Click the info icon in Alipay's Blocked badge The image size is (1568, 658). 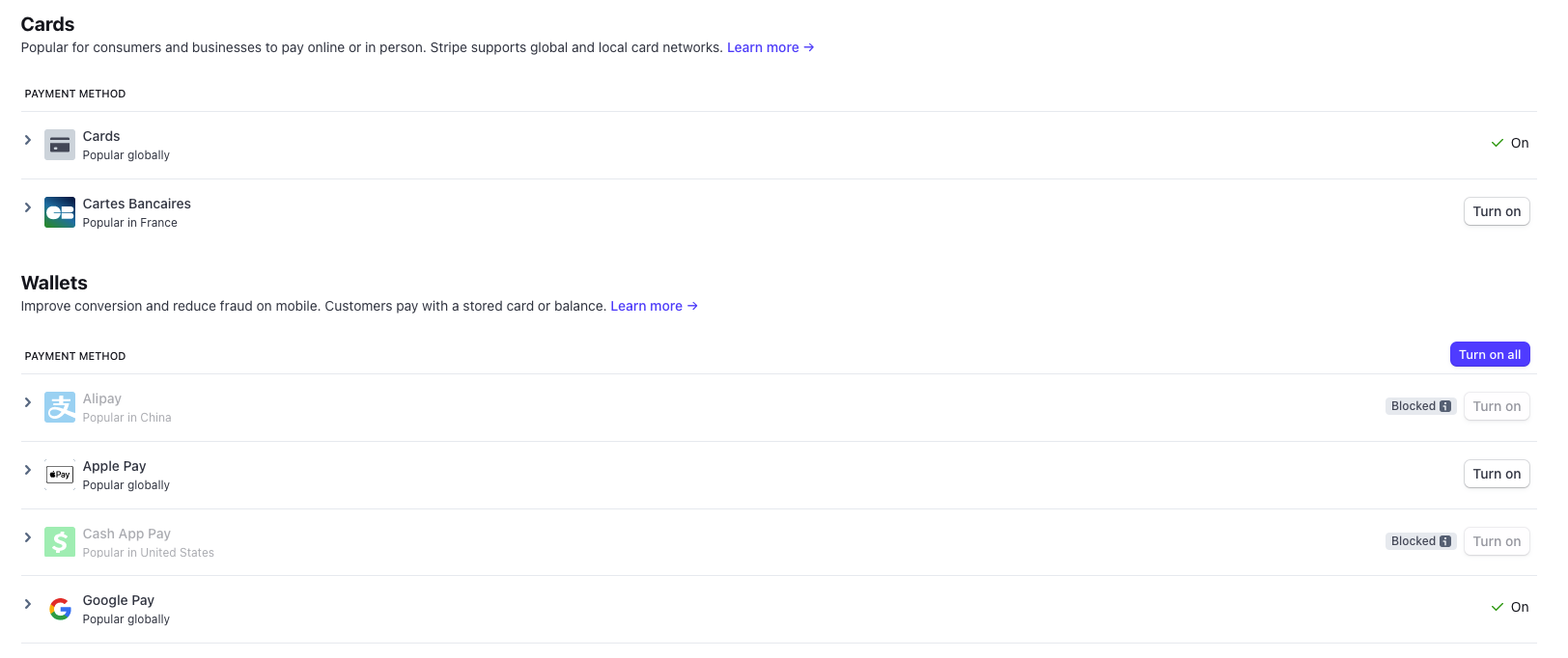(1445, 406)
